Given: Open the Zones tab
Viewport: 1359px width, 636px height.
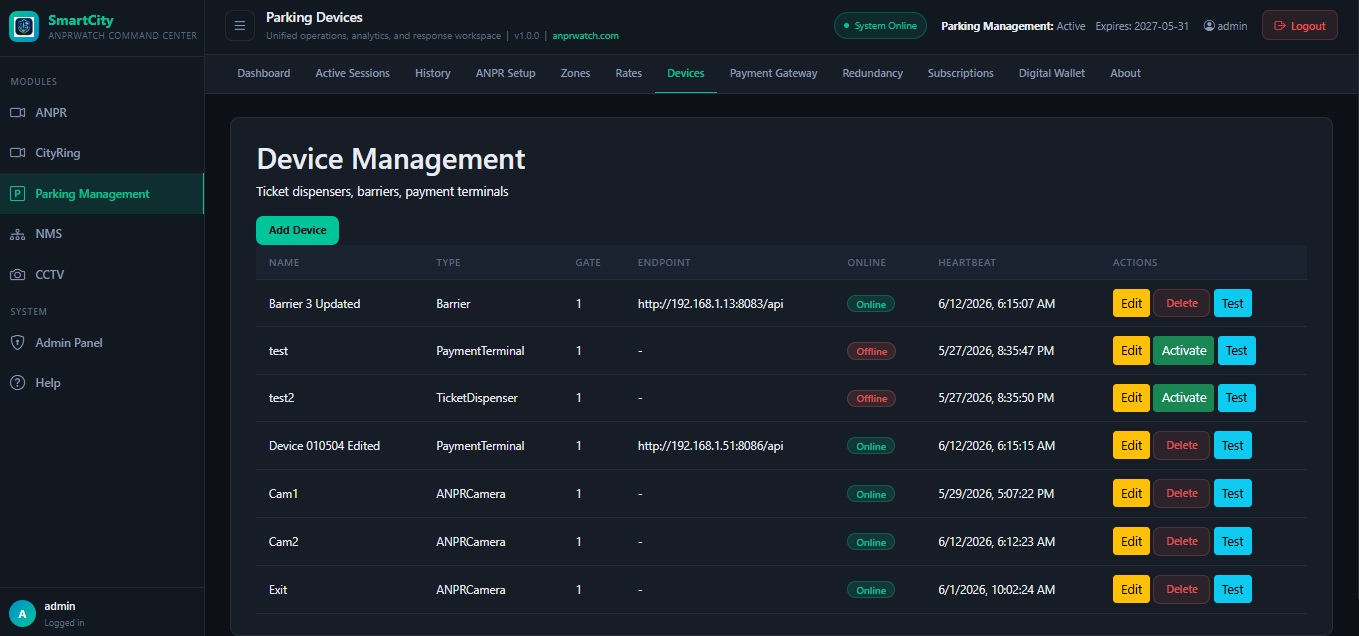Looking at the screenshot, I should [x=575, y=73].
